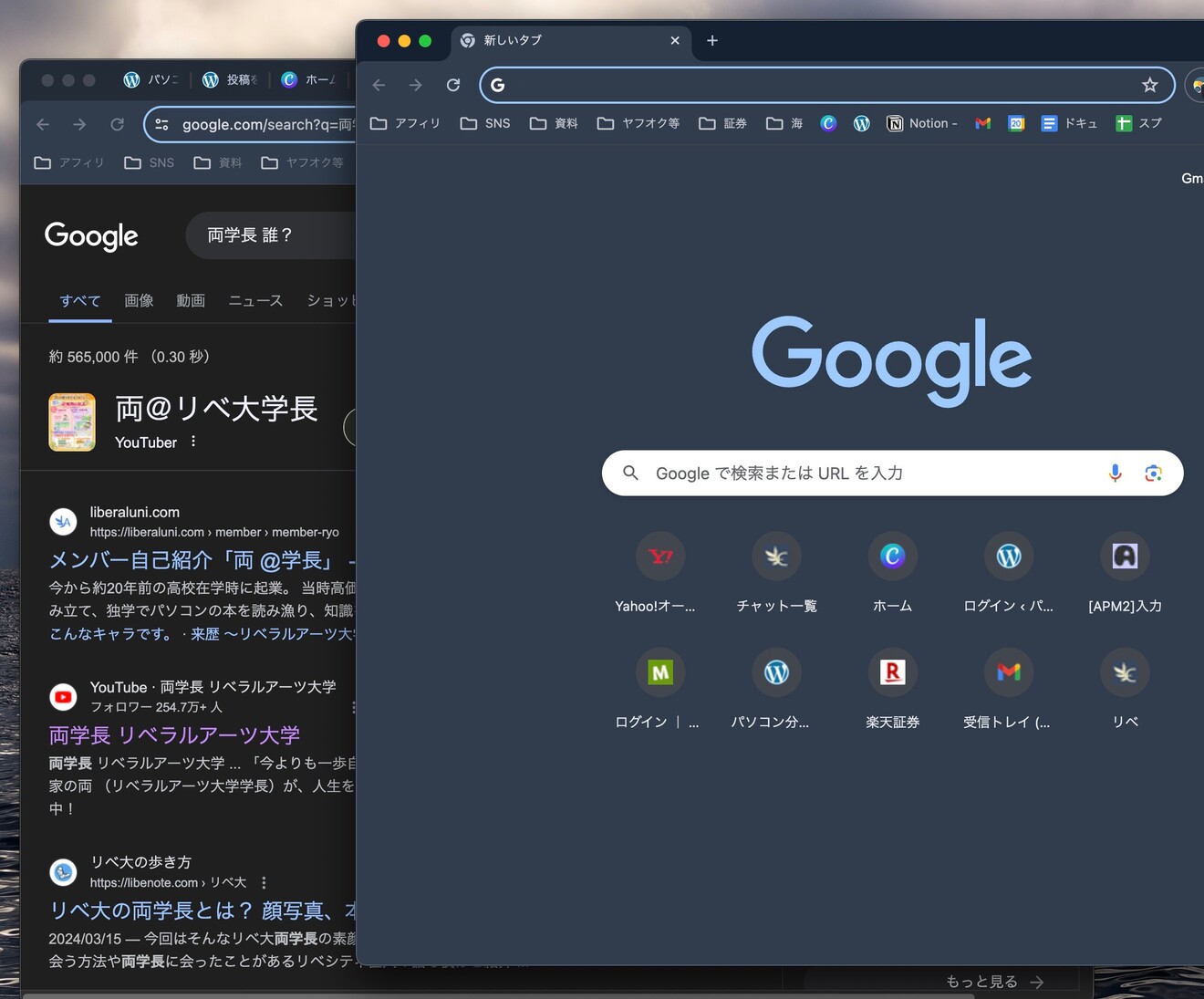Viewport: 1204px width, 999px height.
Task: Open the 資料 bookmark folder in front window
Action: point(554,123)
